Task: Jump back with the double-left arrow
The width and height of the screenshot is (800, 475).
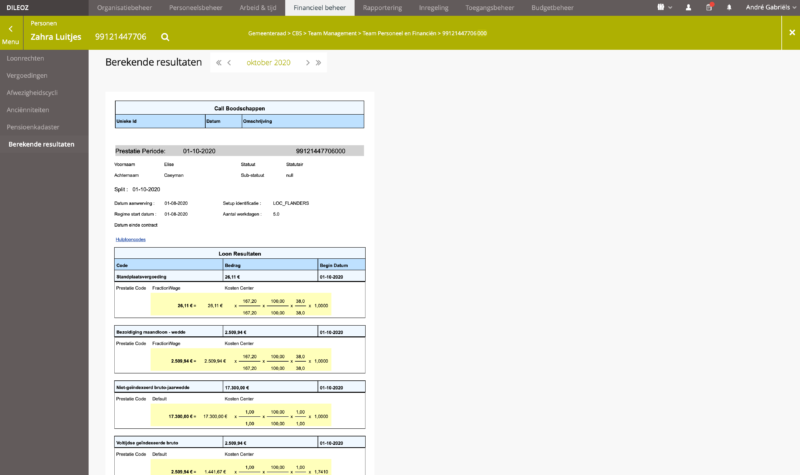Action: pyautogui.click(x=218, y=62)
